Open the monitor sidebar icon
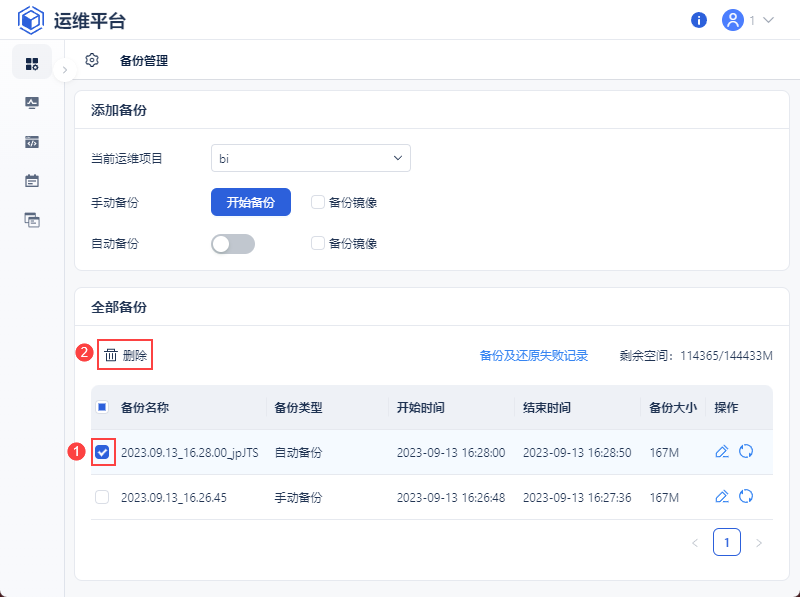800x597 pixels. tap(32, 103)
